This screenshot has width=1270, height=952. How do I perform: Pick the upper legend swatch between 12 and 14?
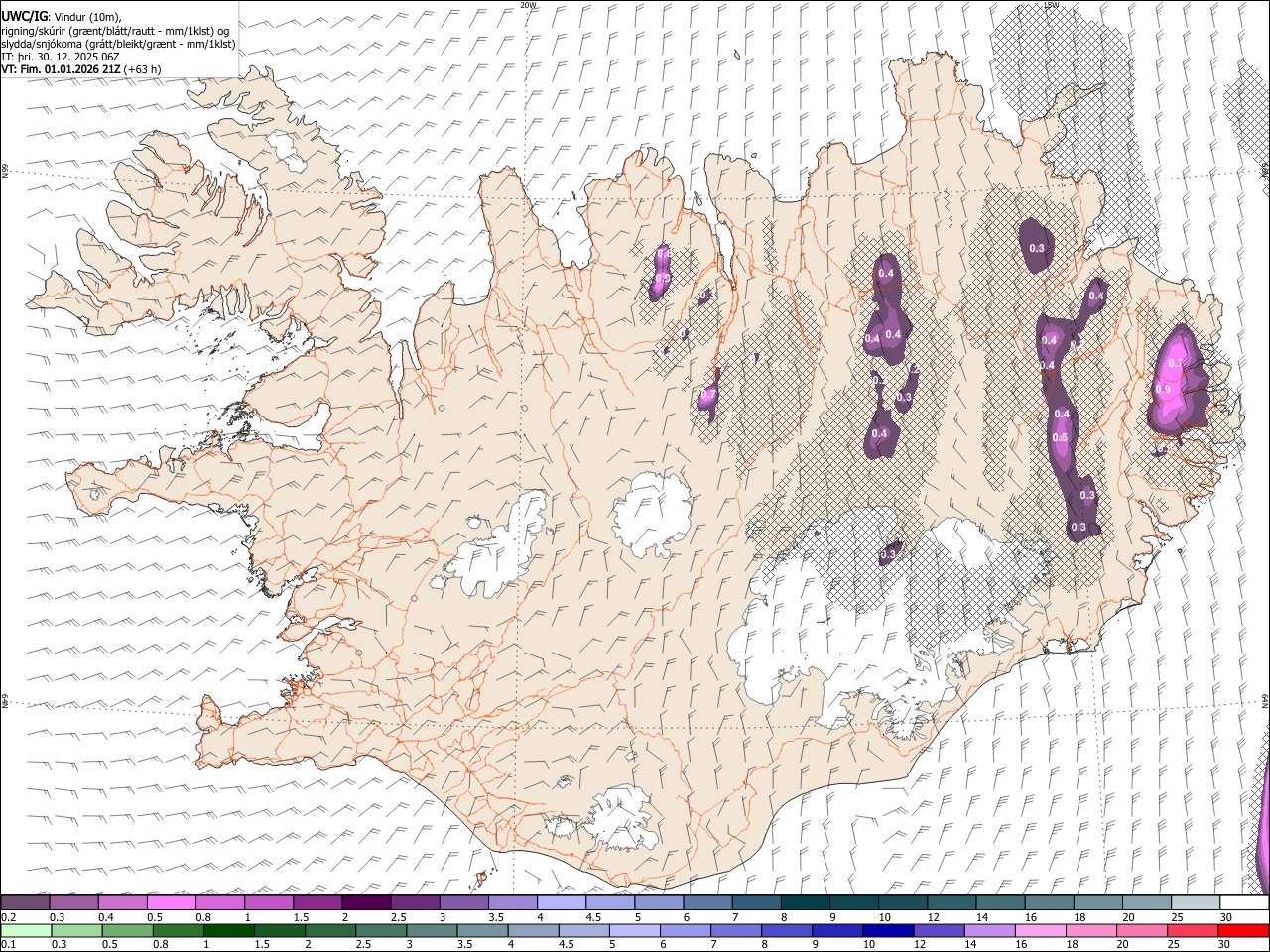click(x=951, y=903)
